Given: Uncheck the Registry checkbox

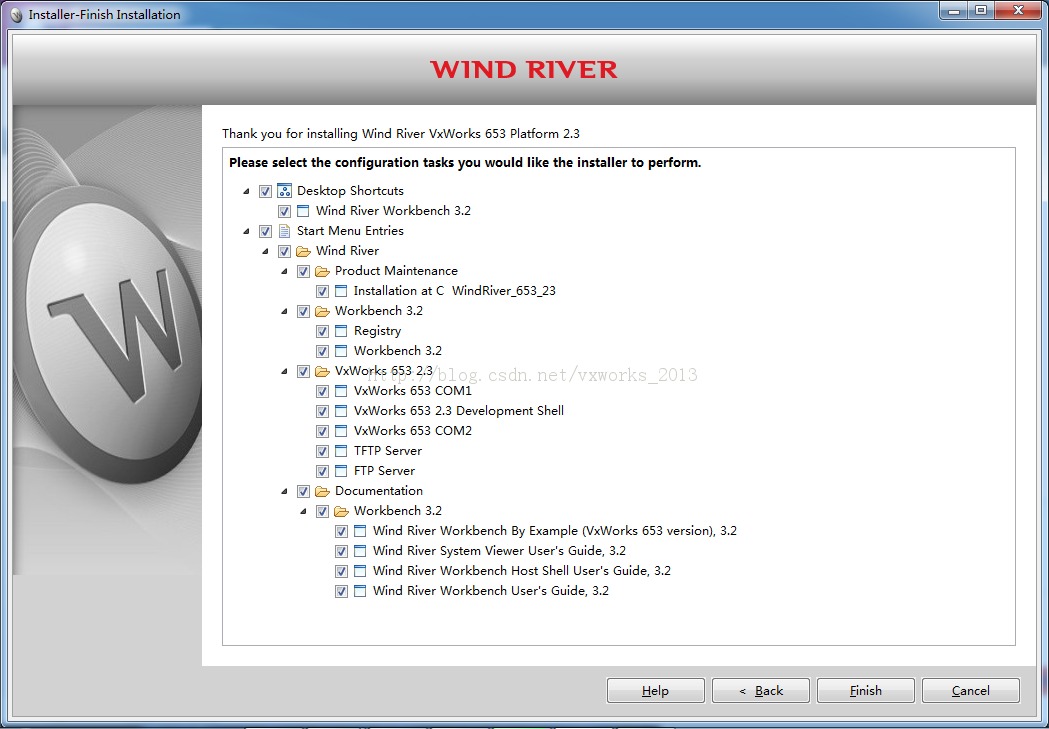Looking at the screenshot, I should [x=322, y=332].
